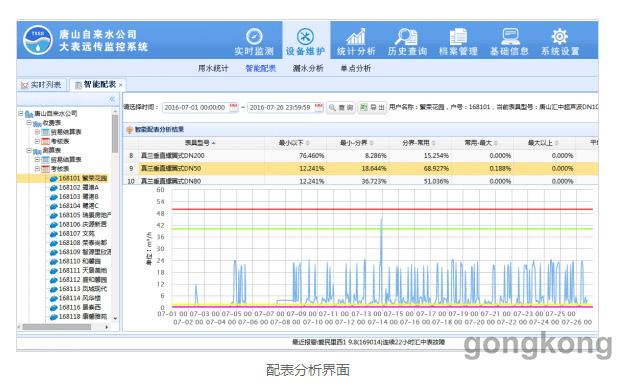Open the 档案管理 documents icon
The width and height of the screenshot is (625, 389).
tap(458, 36)
